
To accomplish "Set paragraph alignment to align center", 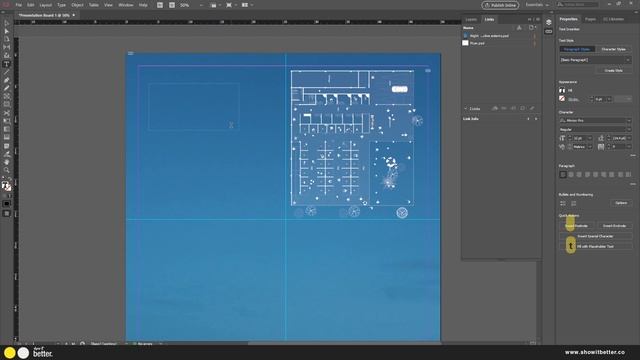I will [x=571, y=175].
